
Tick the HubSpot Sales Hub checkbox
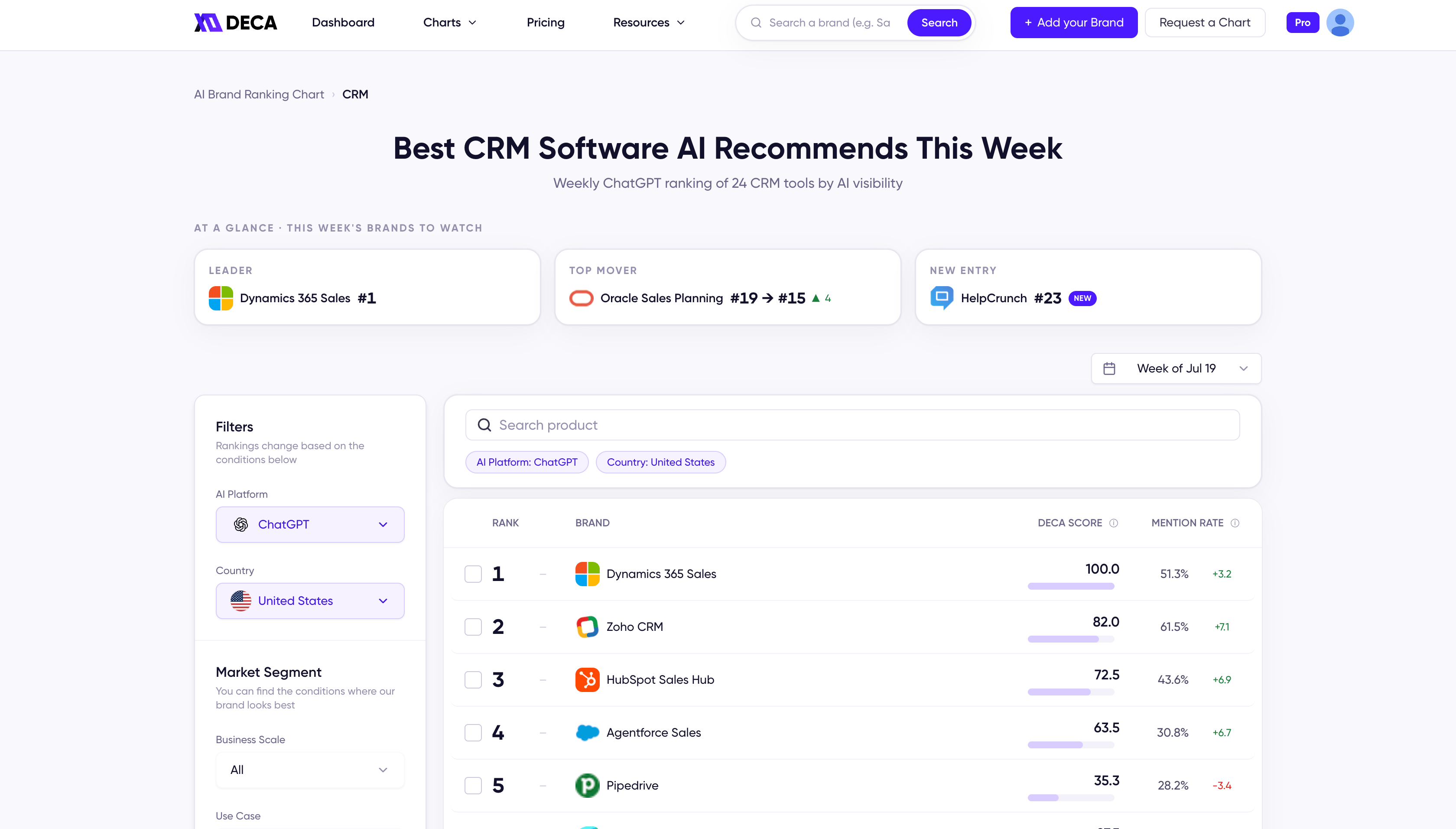point(473,680)
